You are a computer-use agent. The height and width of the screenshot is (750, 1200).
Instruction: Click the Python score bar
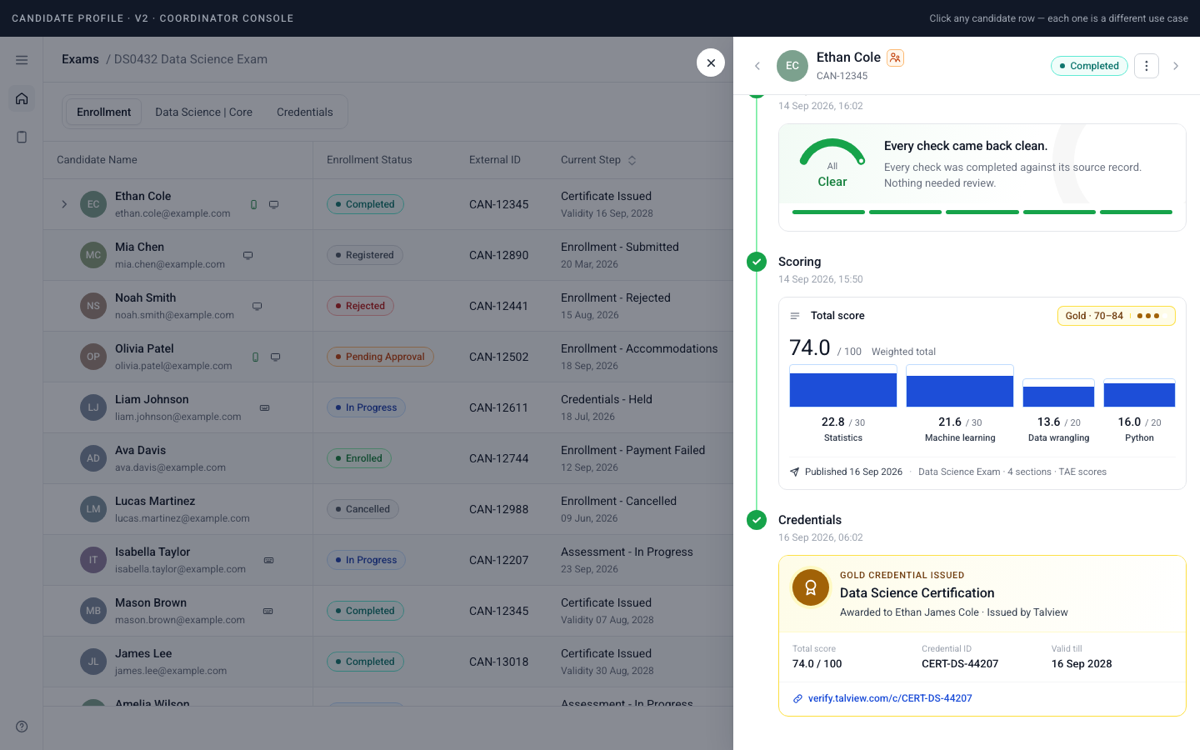tap(1139, 393)
